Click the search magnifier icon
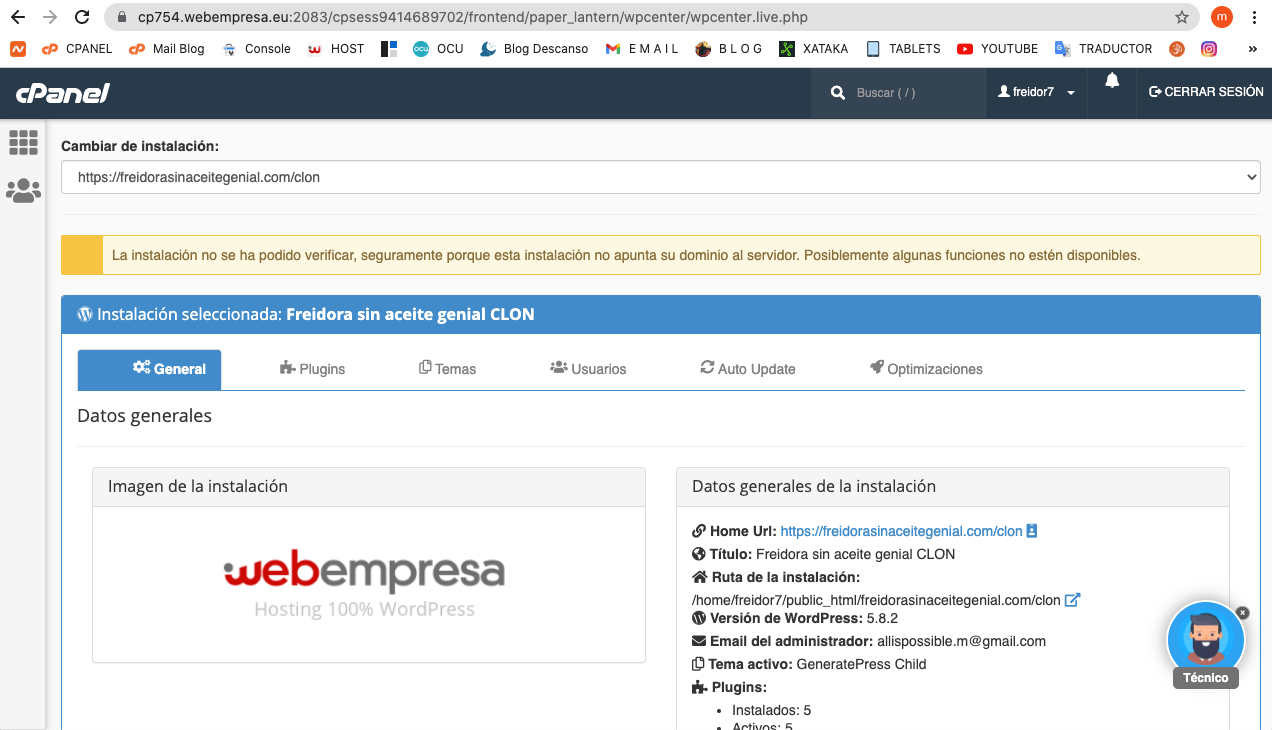The width and height of the screenshot is (1272, 730). click(x=838, y=93)
